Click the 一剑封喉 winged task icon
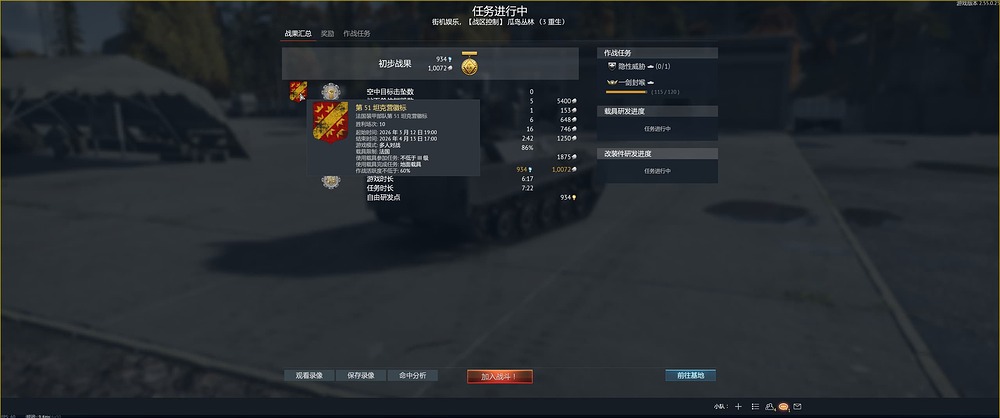This screenshot has width=1000, height=418. coord(612,82)
